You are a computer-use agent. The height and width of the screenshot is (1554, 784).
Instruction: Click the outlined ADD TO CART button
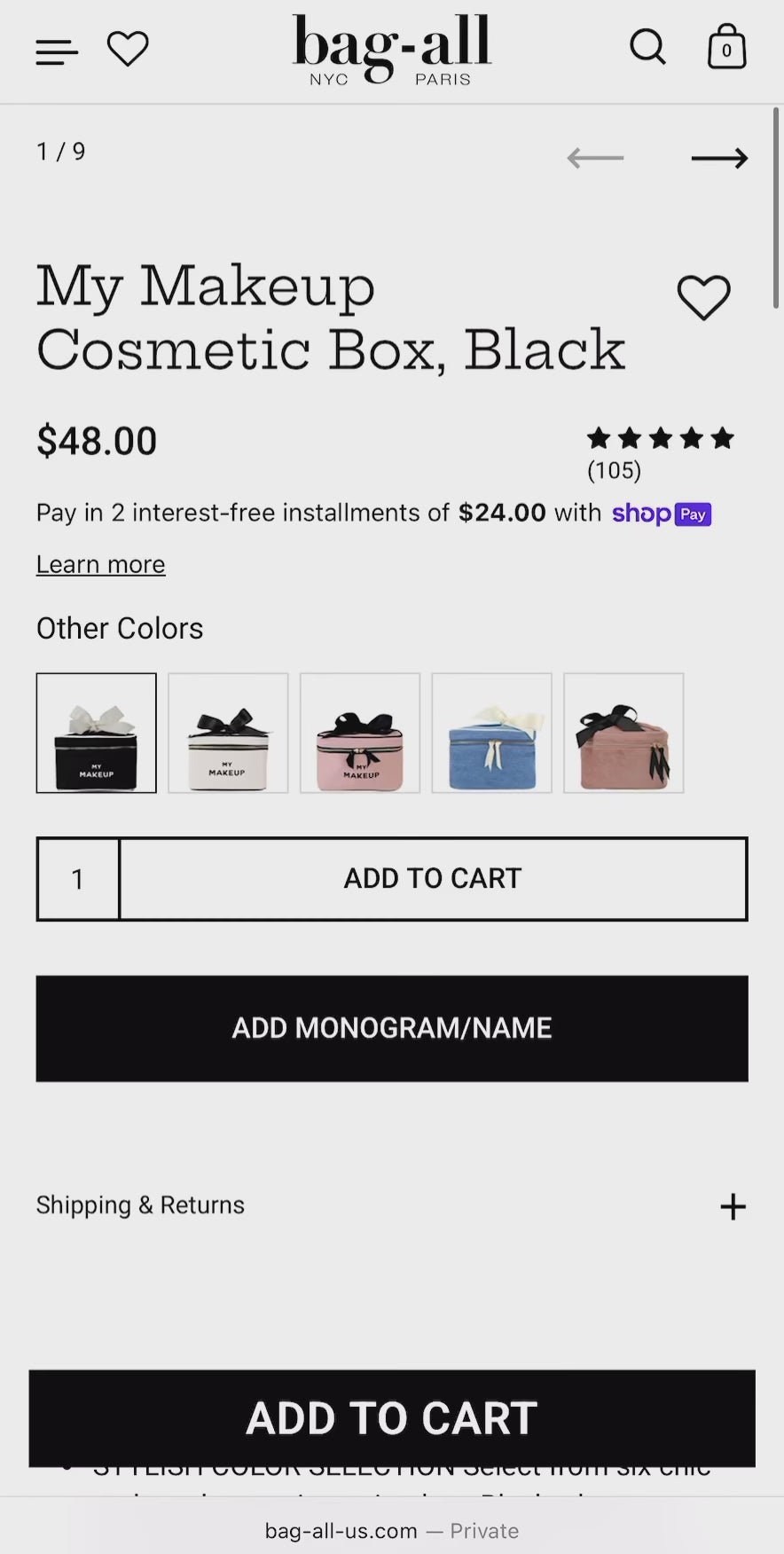pos(433,879)
